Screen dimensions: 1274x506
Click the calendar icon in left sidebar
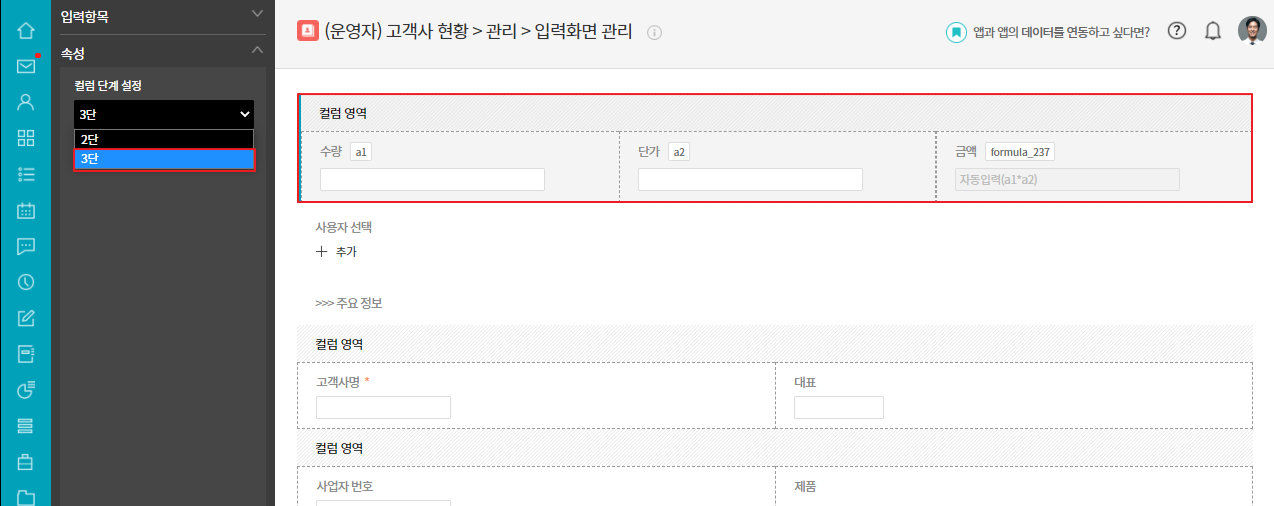point(26,210)
